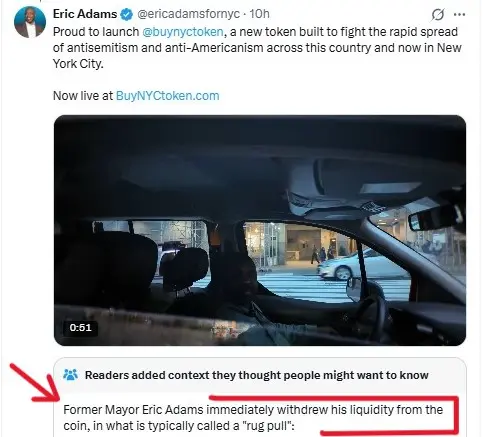Viewport: 483px width, 437px height.
Task: Click the red arrow annotation
Action: [35, 383]
